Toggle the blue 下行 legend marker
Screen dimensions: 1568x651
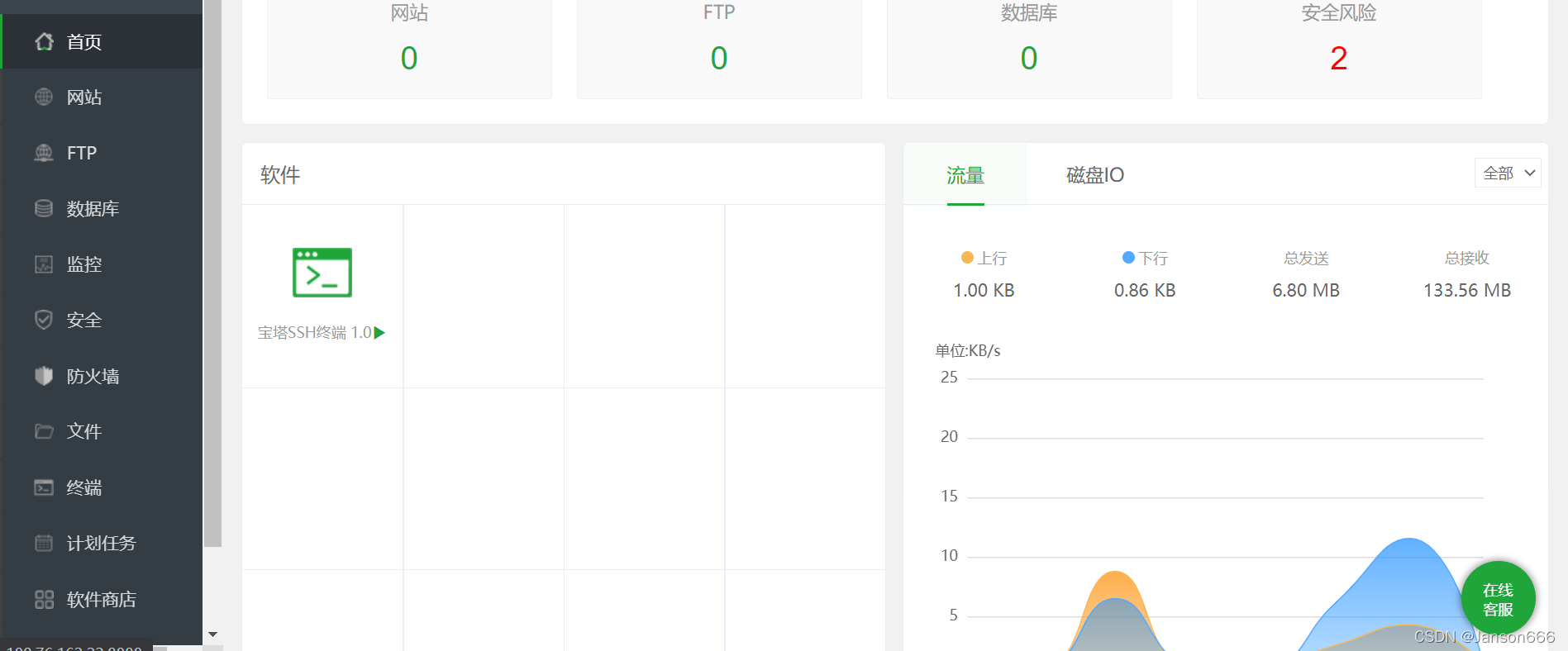coord(1128,258)
